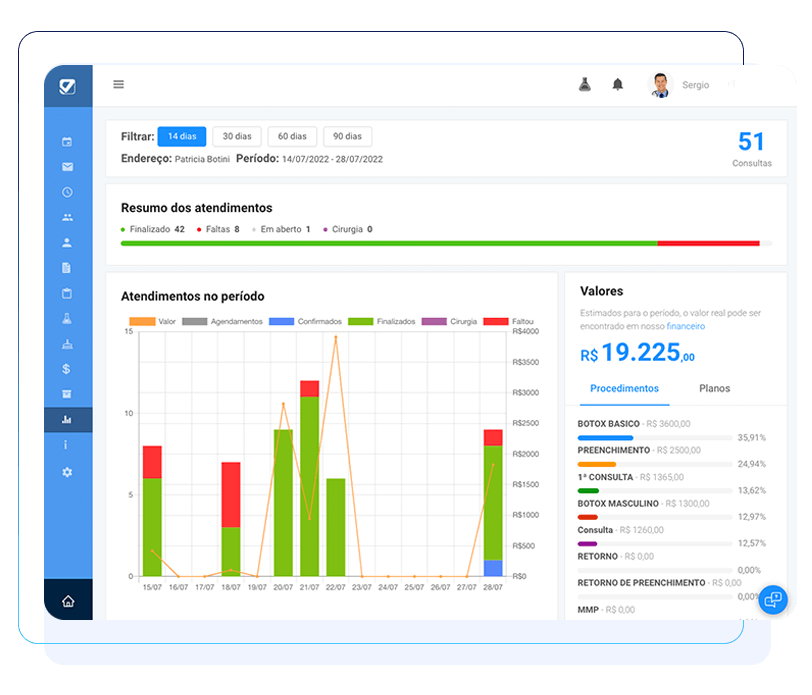
Task: Filter by 30 dias
Action: 237,136
